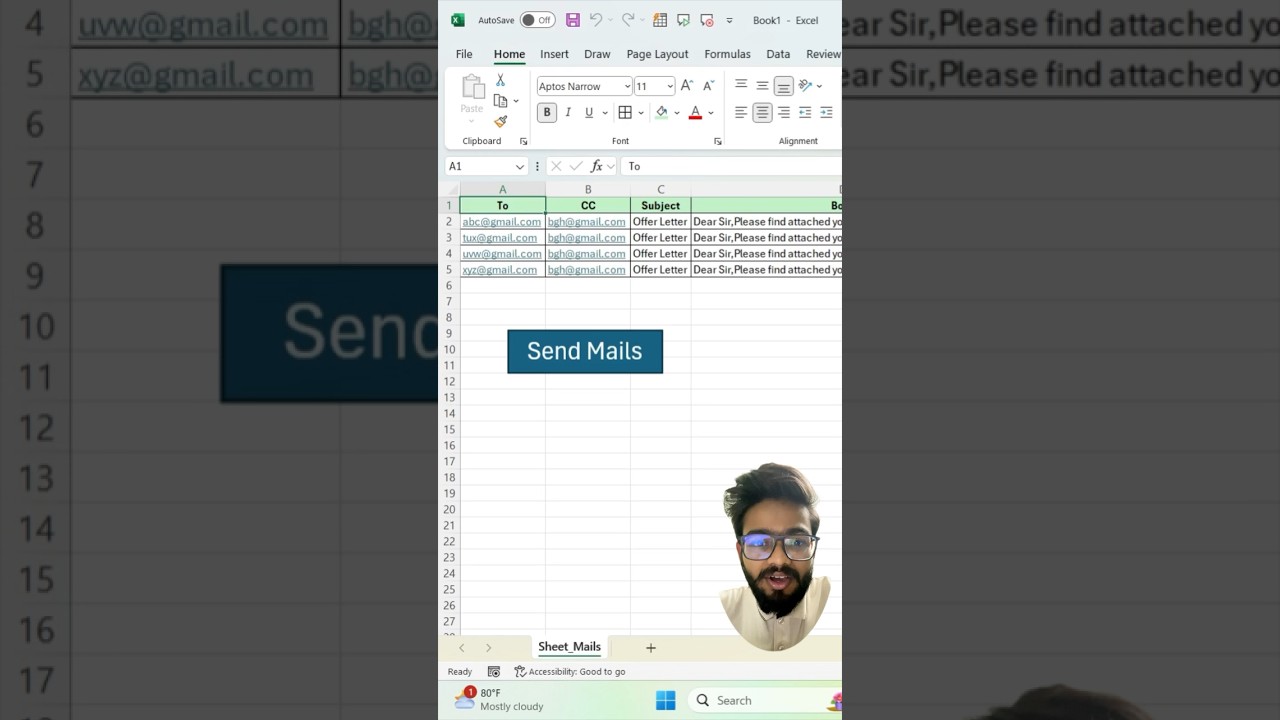Toggle Italic formatting
1280x720 pixels.
coord(568,113)
